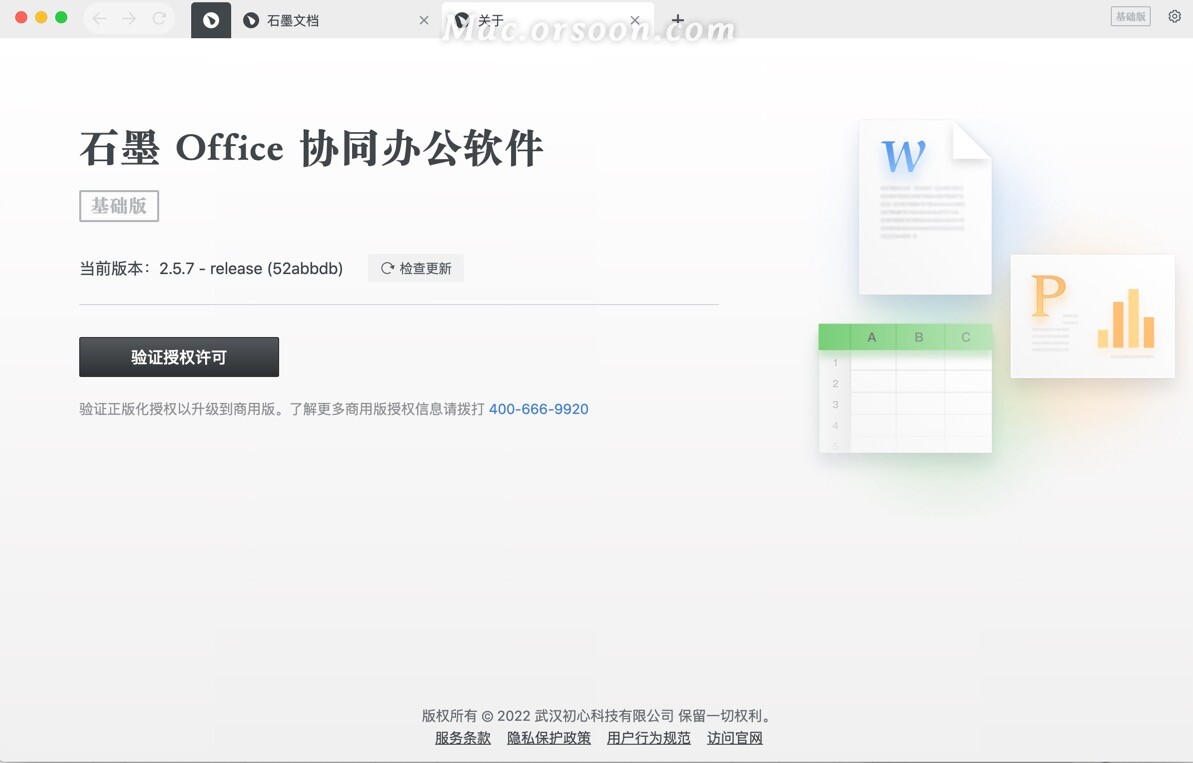
Task: Click the green spreadsheet illustration
Action: point(905,388)
